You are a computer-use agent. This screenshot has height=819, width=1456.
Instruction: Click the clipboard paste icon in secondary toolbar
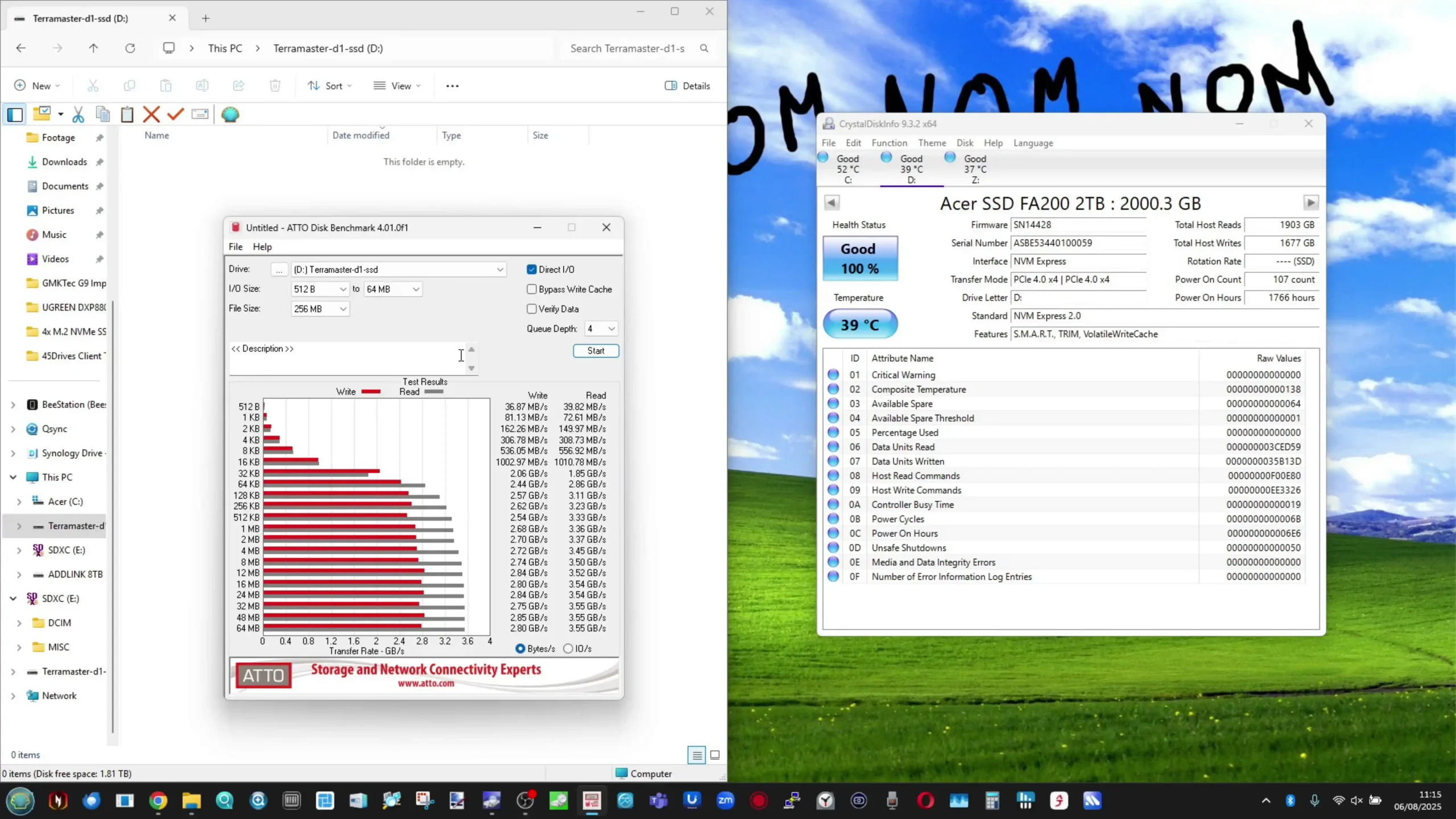point(127,114)
